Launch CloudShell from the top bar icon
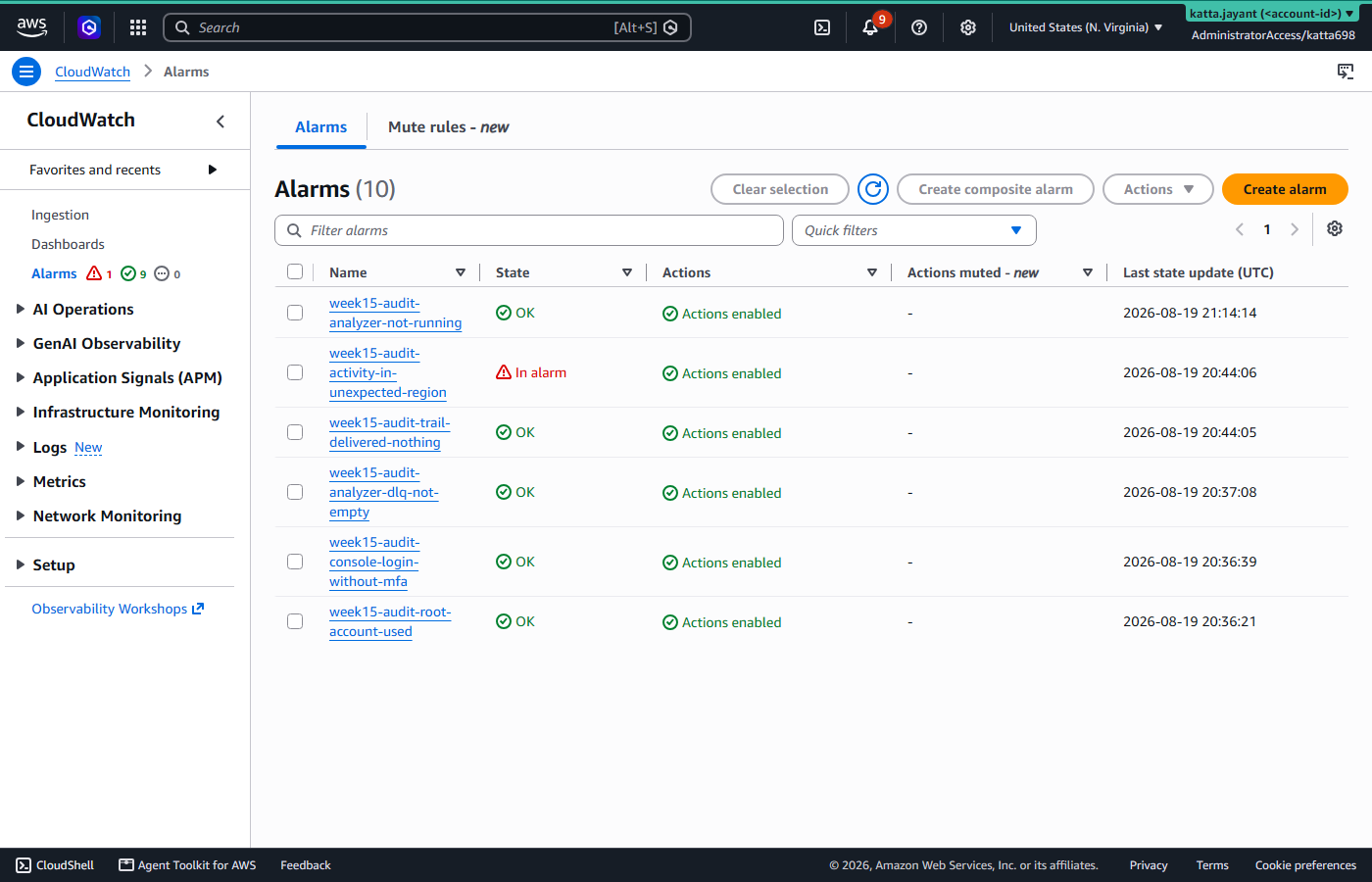The height and width of the screenshot is (882, 1372). [822, 27]
